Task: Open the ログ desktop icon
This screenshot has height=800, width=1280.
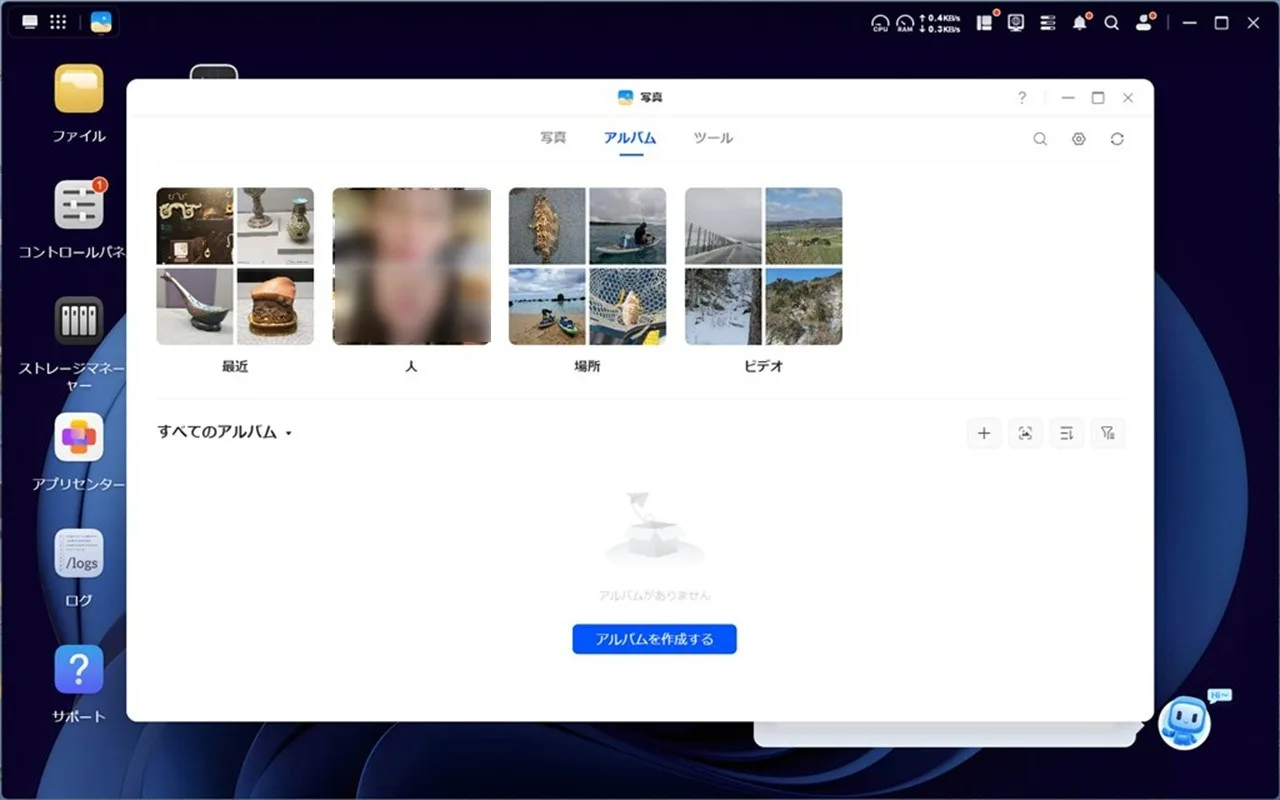Action: [79, 554]
